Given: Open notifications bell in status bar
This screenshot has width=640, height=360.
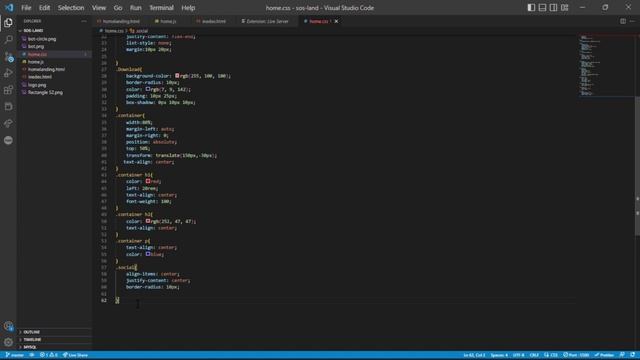Looking at the screenshot, I should tap(632, 355).
